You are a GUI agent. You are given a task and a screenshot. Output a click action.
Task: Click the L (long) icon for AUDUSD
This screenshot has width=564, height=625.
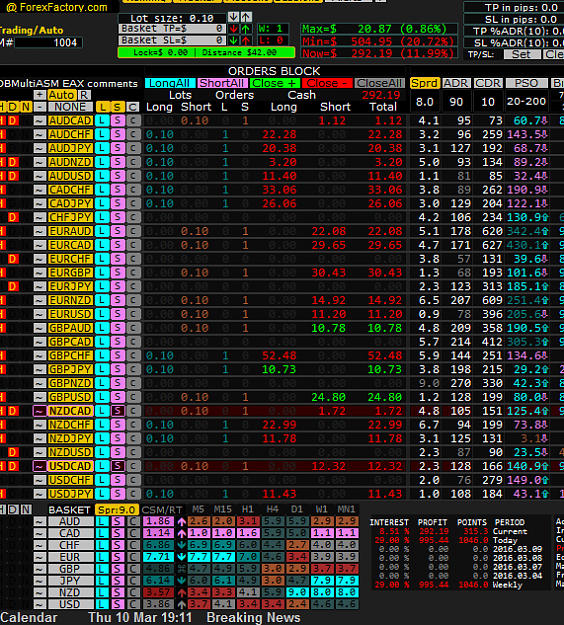tap(102, 176)
